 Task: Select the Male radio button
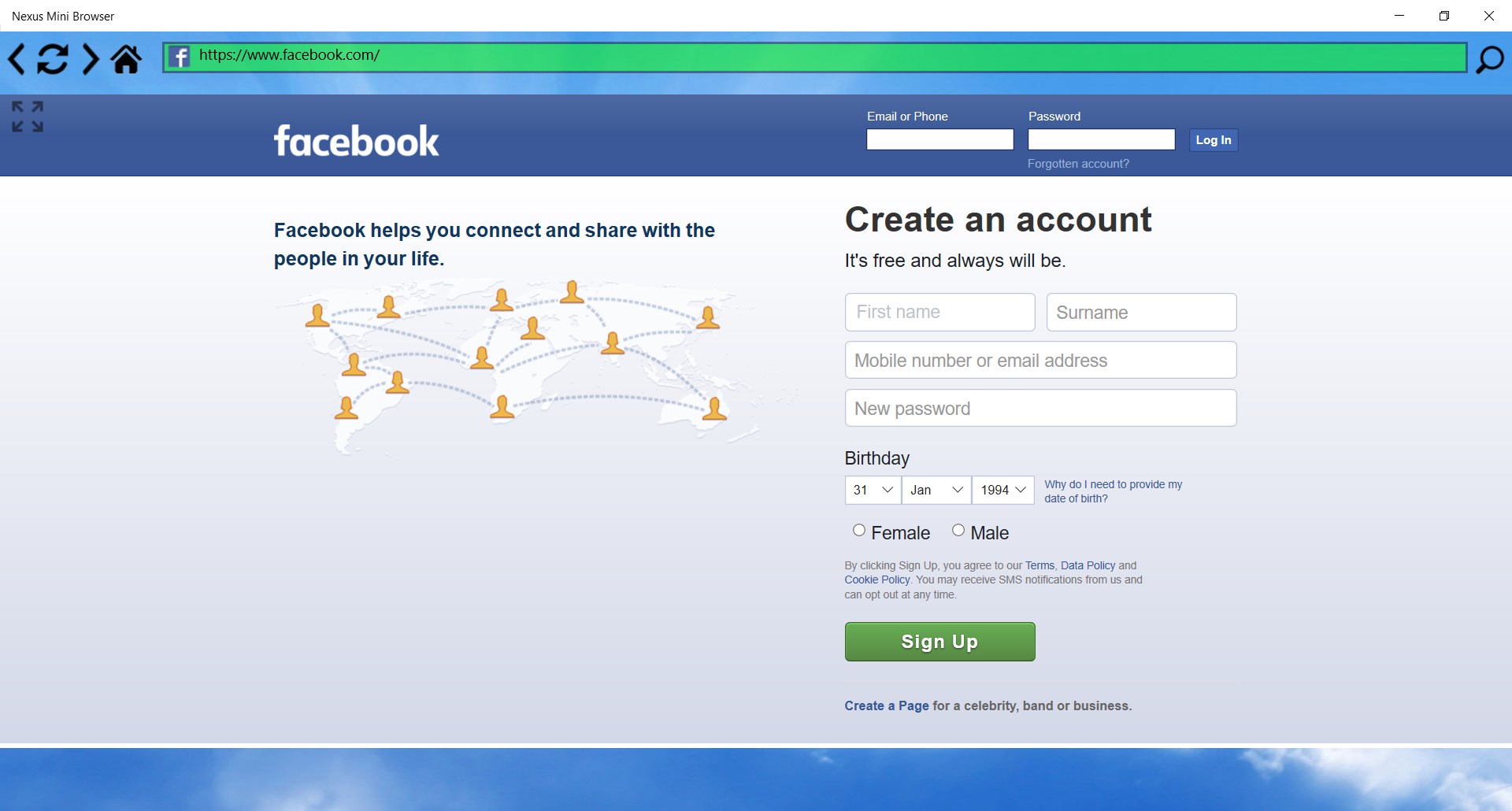coord(958,531)
